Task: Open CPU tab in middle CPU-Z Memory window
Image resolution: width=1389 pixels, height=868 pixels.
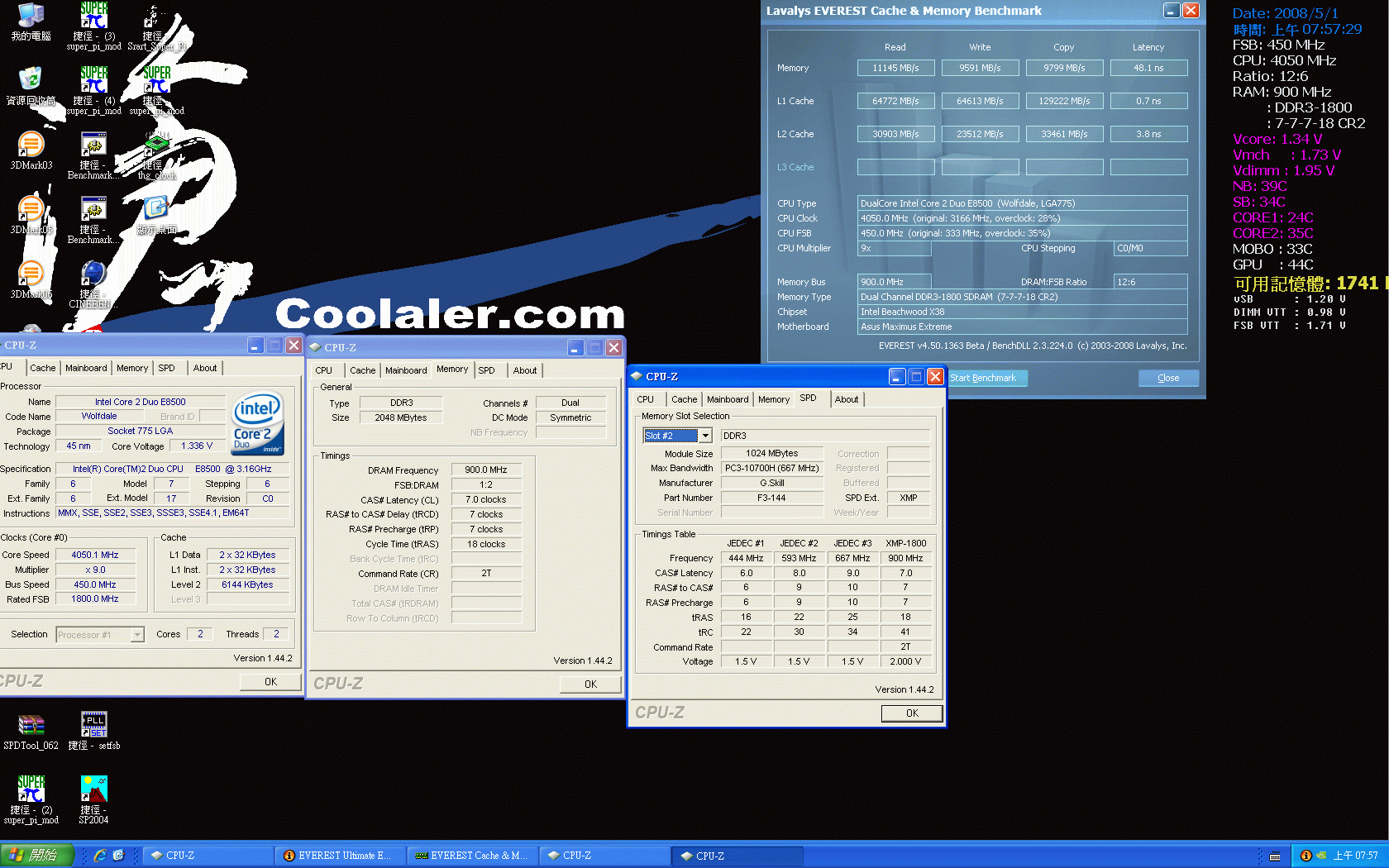Action: point(324,370)
